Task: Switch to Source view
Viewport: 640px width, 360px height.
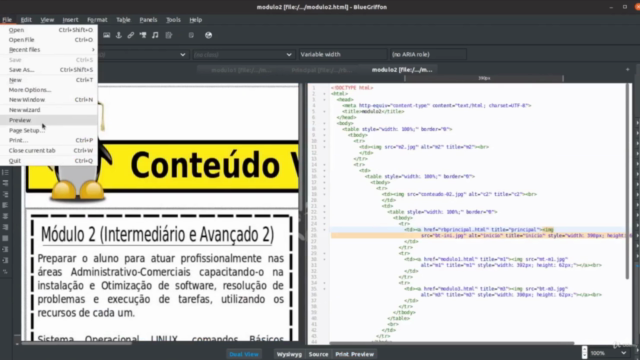Action: [318, 354]
